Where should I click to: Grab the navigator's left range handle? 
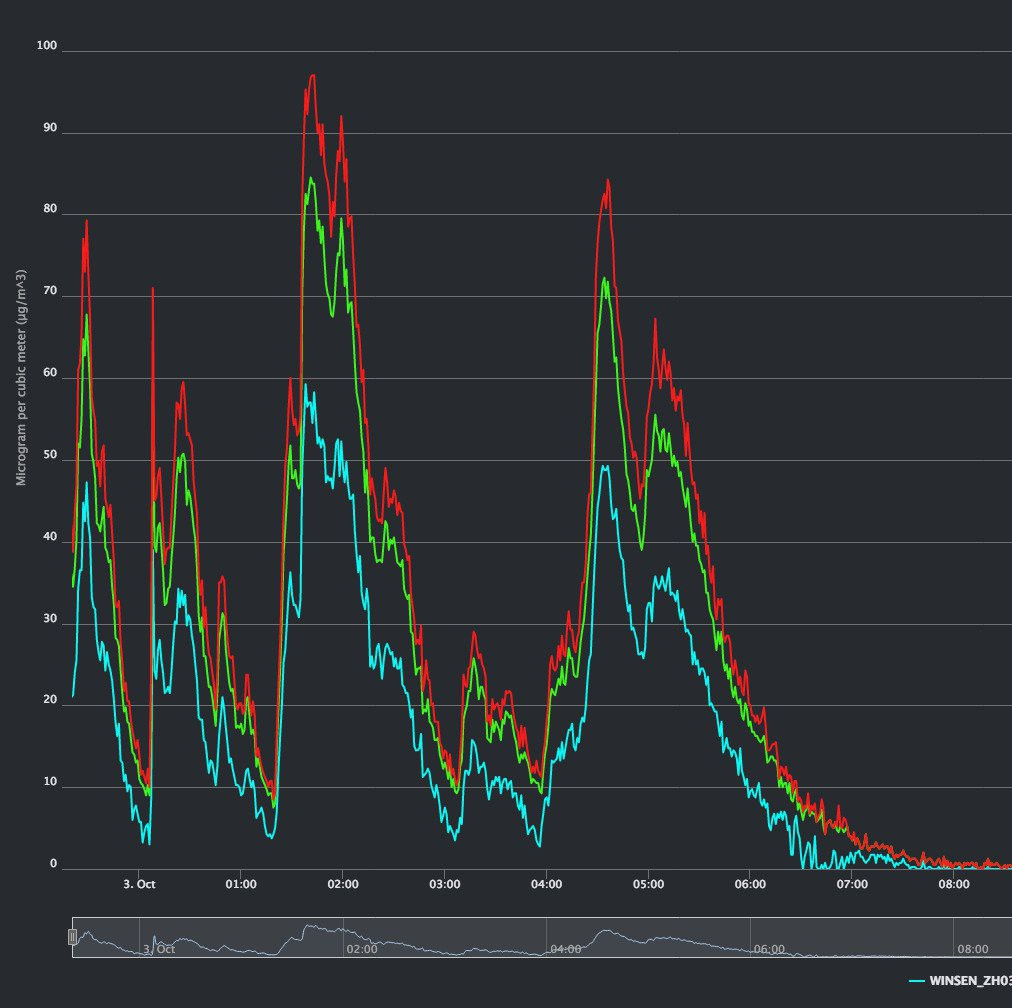tap(72, 937)
